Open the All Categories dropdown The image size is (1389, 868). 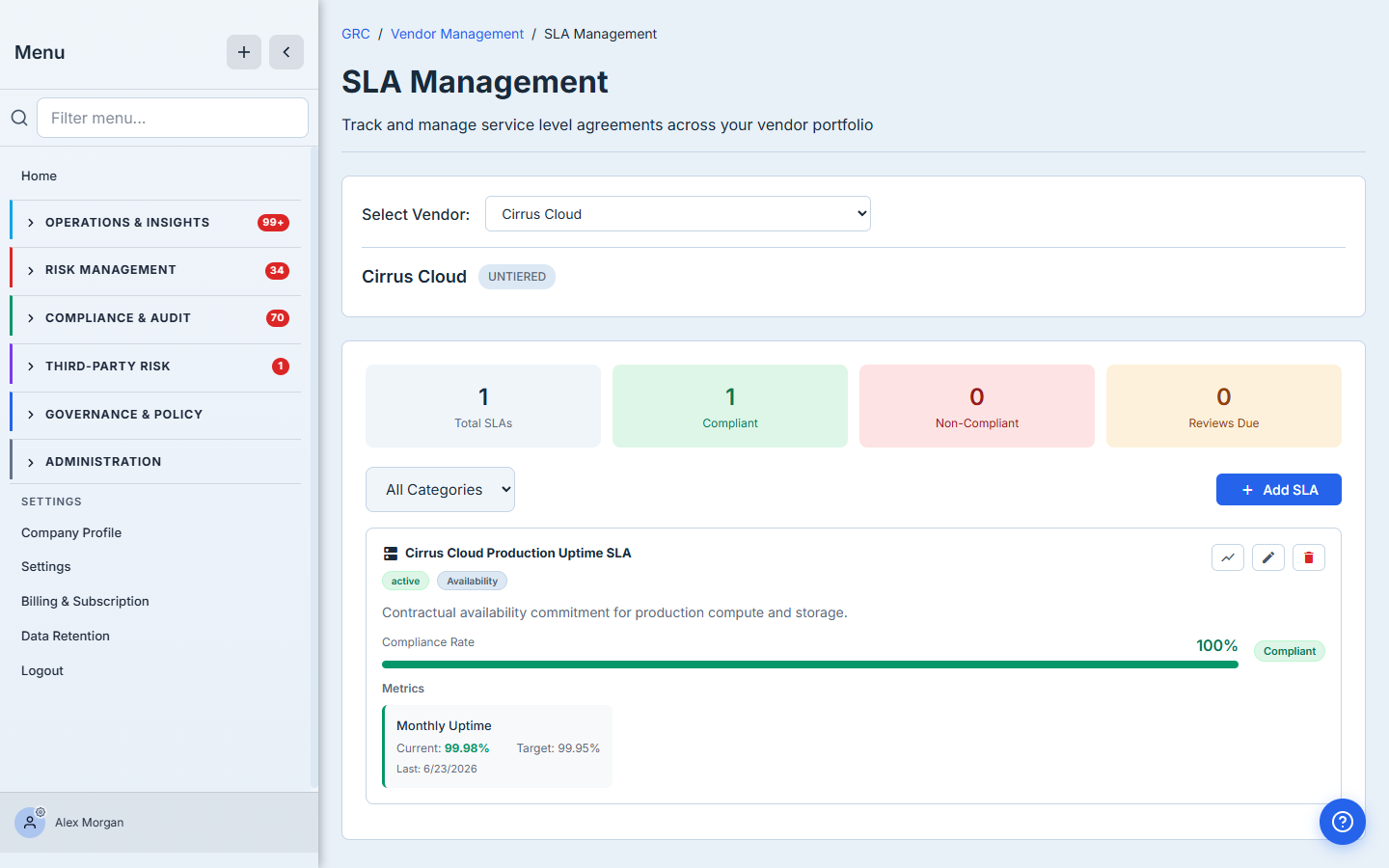[440, 490]
